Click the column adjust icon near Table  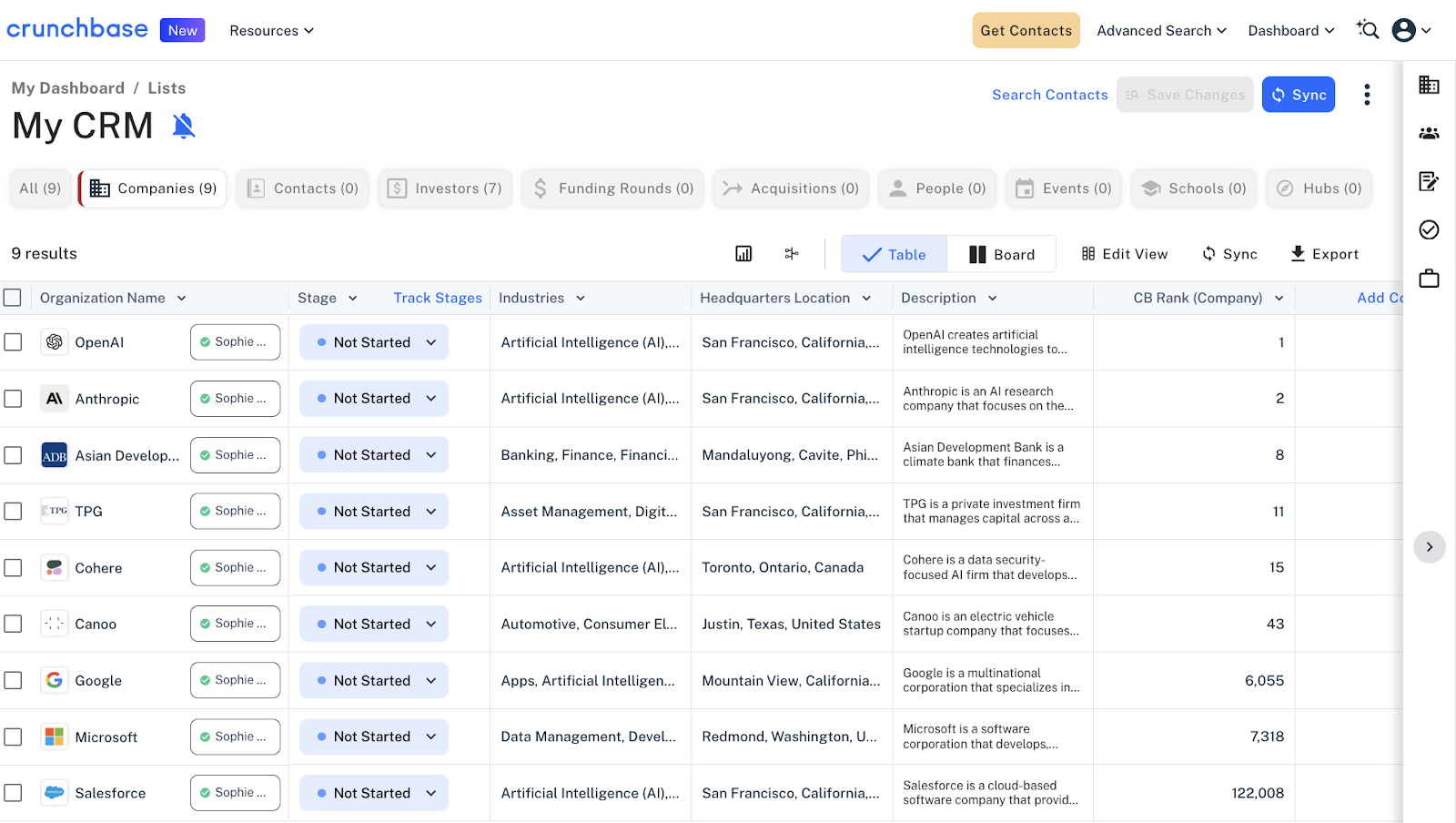click(792, 254)
